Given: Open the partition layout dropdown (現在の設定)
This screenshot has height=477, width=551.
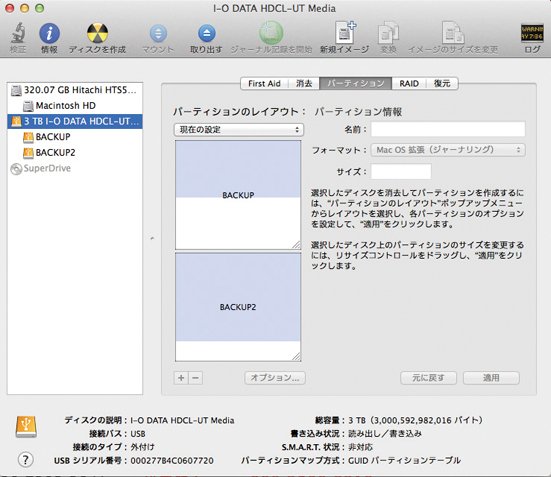Looking at the screenshot, I should click(239, 130).
